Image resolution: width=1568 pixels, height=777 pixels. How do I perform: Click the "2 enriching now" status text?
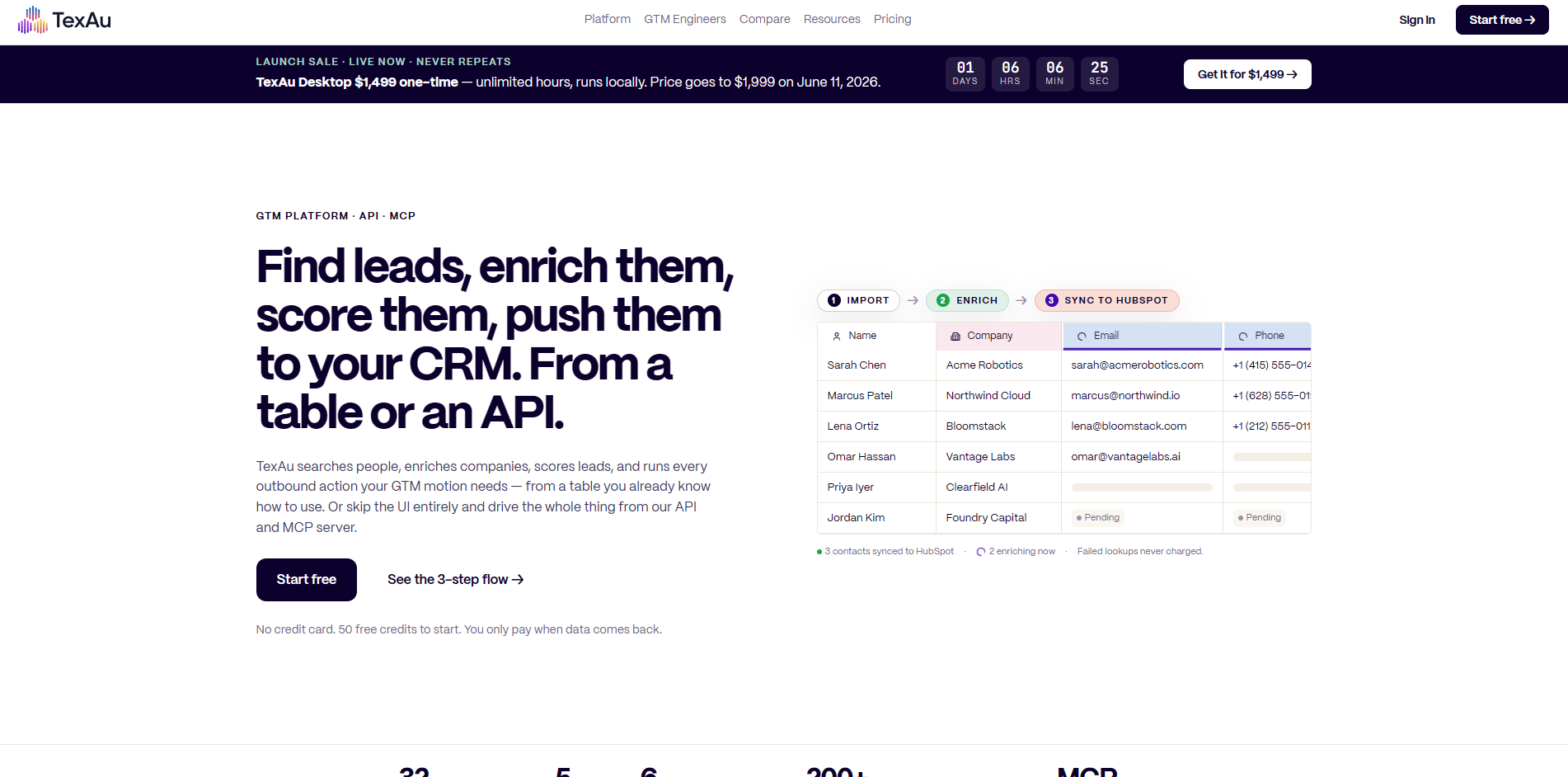click(x=1022, y=552)
